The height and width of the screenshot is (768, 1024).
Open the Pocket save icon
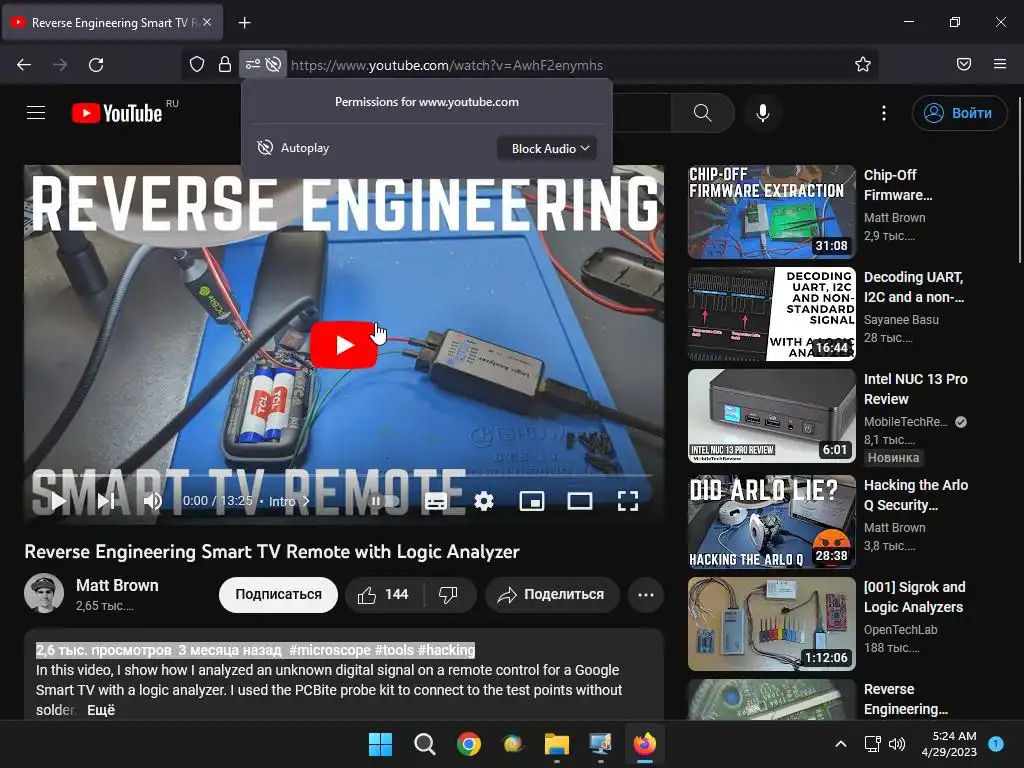pos(964,65)
